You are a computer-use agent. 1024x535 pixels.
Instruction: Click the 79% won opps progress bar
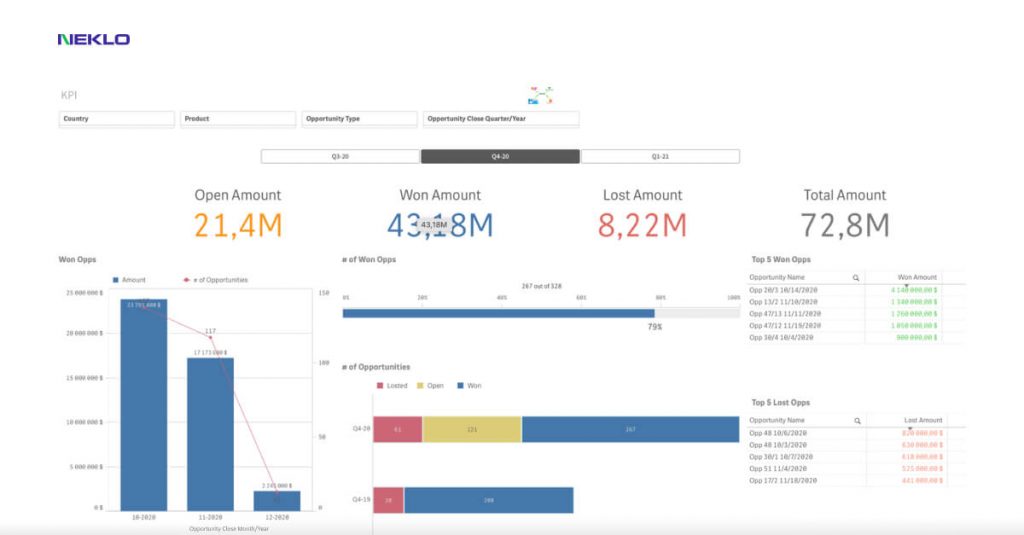pyautogui.click(x=500, y=313)
